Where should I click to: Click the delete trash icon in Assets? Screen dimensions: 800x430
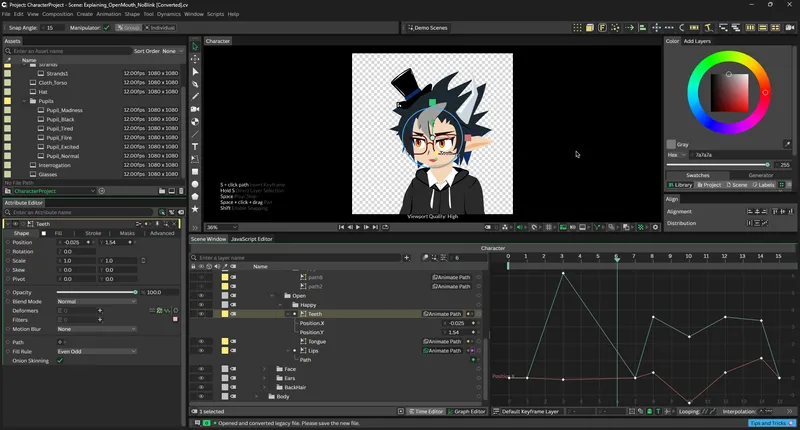click(181, 191)
